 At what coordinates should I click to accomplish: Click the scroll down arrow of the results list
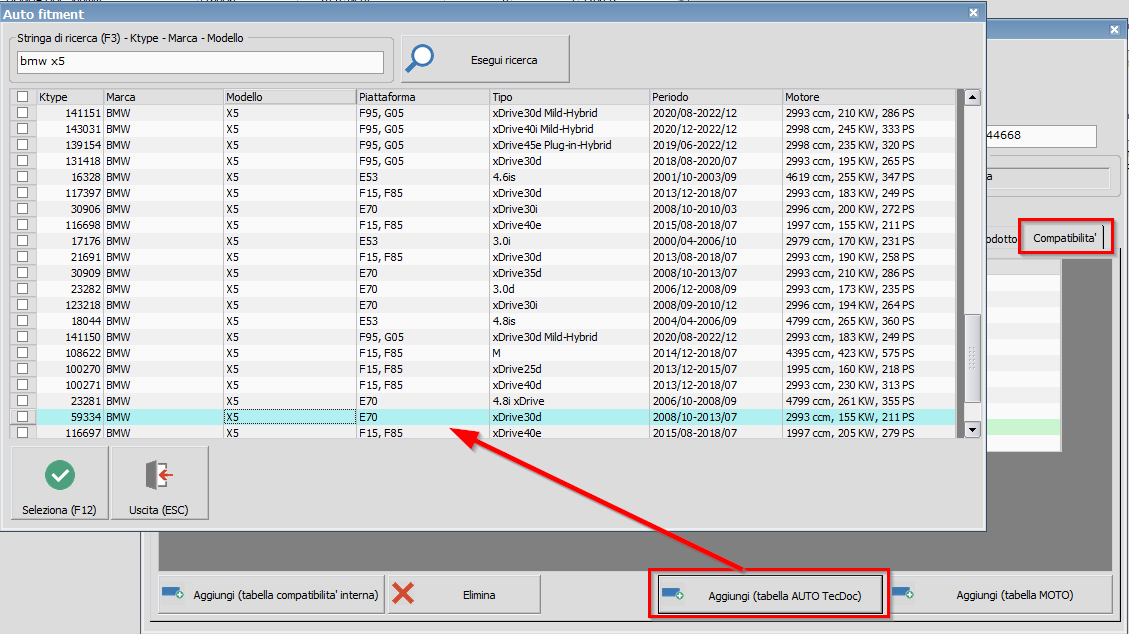pyautogui.click(x=972, y=430)
